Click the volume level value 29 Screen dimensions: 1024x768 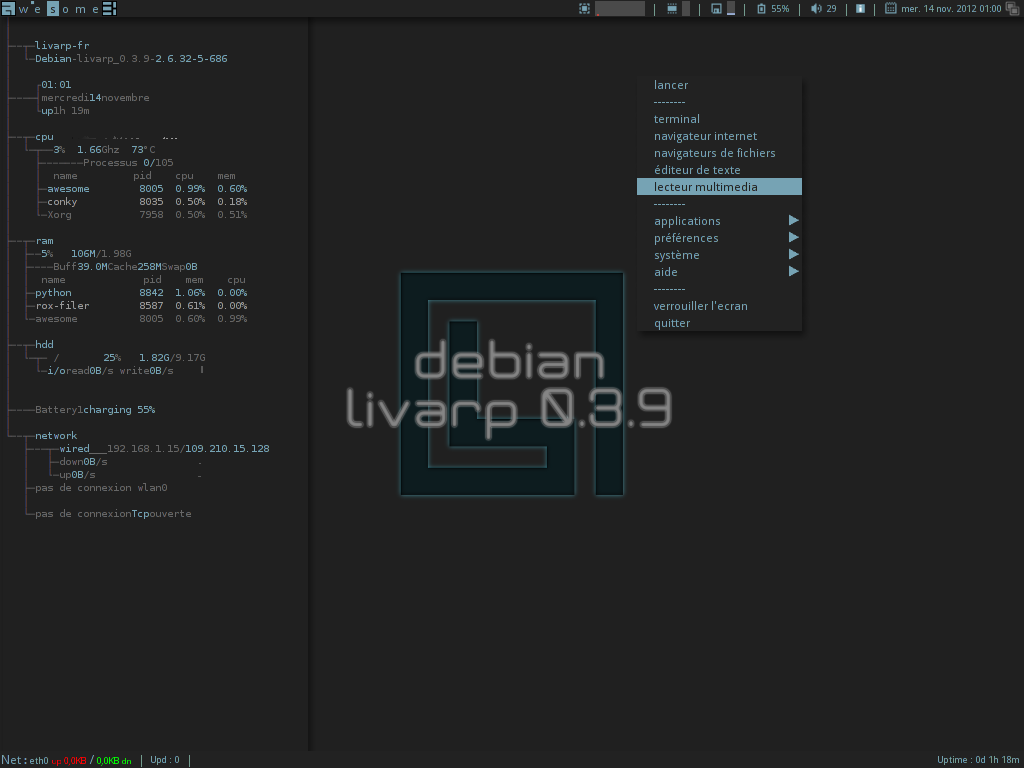click(x=831, y=8)
